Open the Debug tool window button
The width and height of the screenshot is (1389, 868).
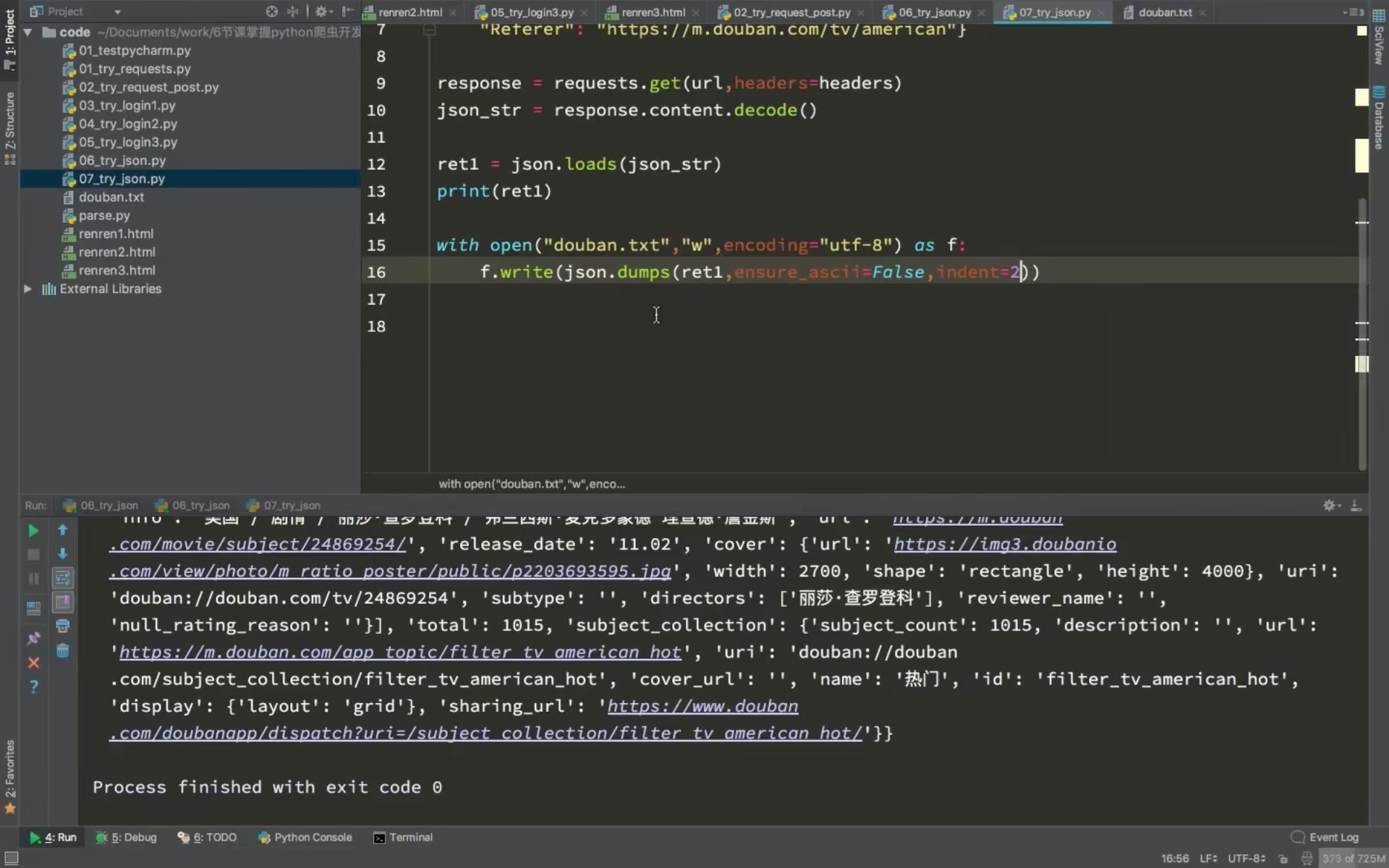126,838
